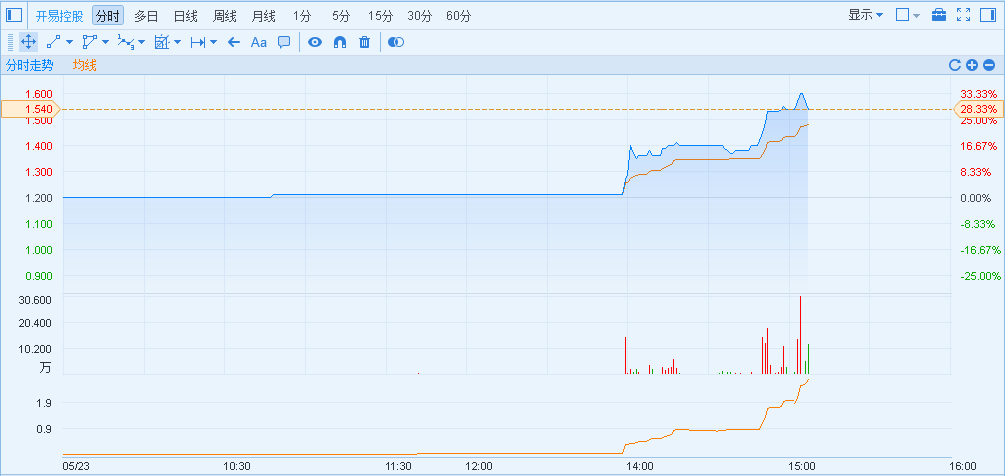Click the toolbar drag grip handle
Viewport: 1005px width, 476px height.
[10, 42]
